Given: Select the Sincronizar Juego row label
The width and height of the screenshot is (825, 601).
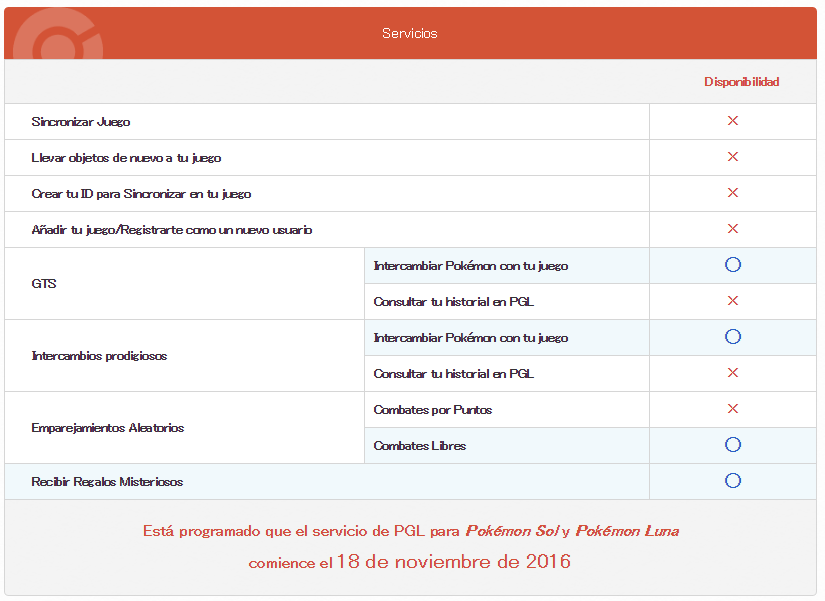Looking at the screenshot, I should 81,122.
